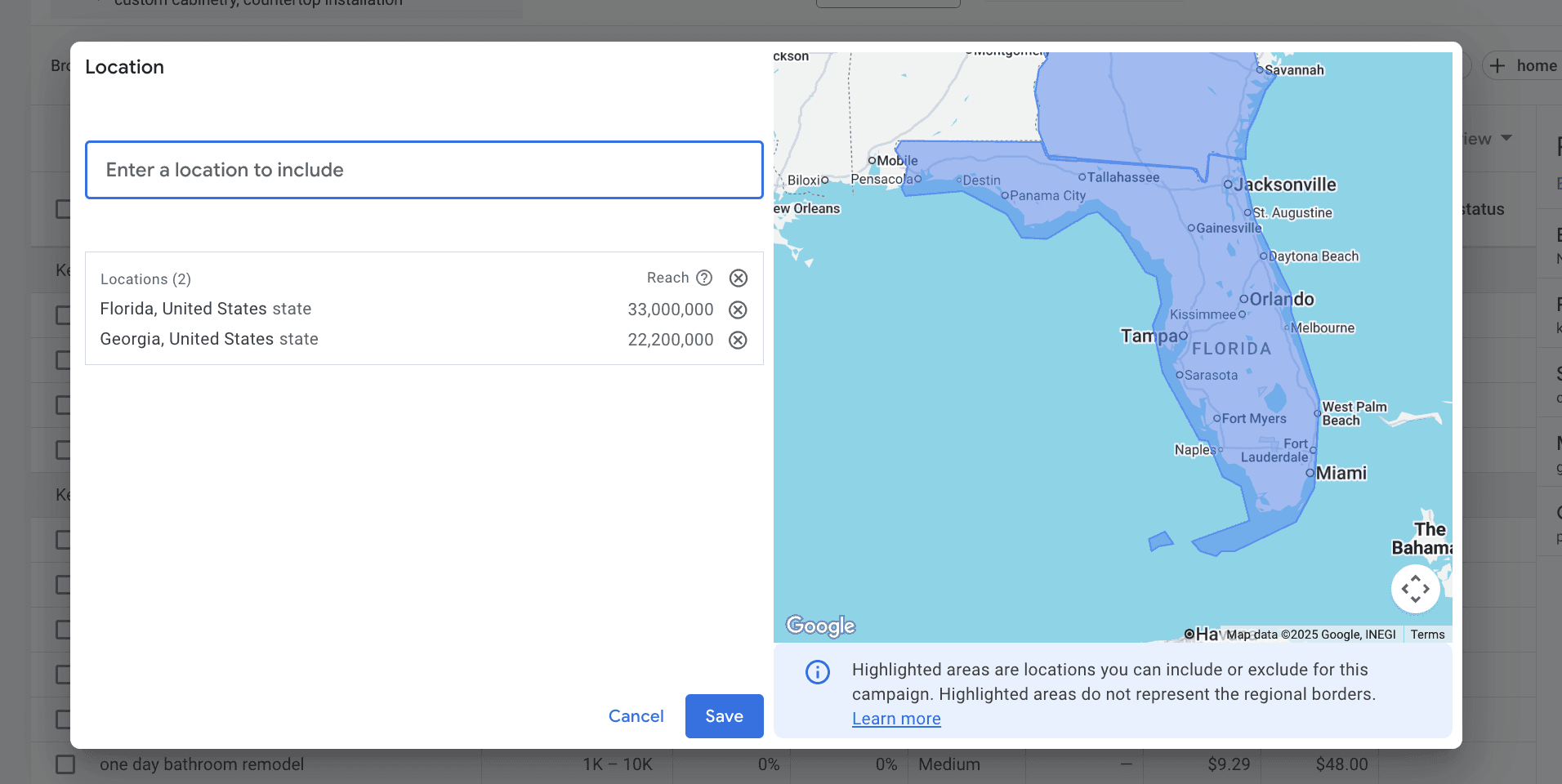
Task: Click the Locations (2) header
Action: pos(145,279)
